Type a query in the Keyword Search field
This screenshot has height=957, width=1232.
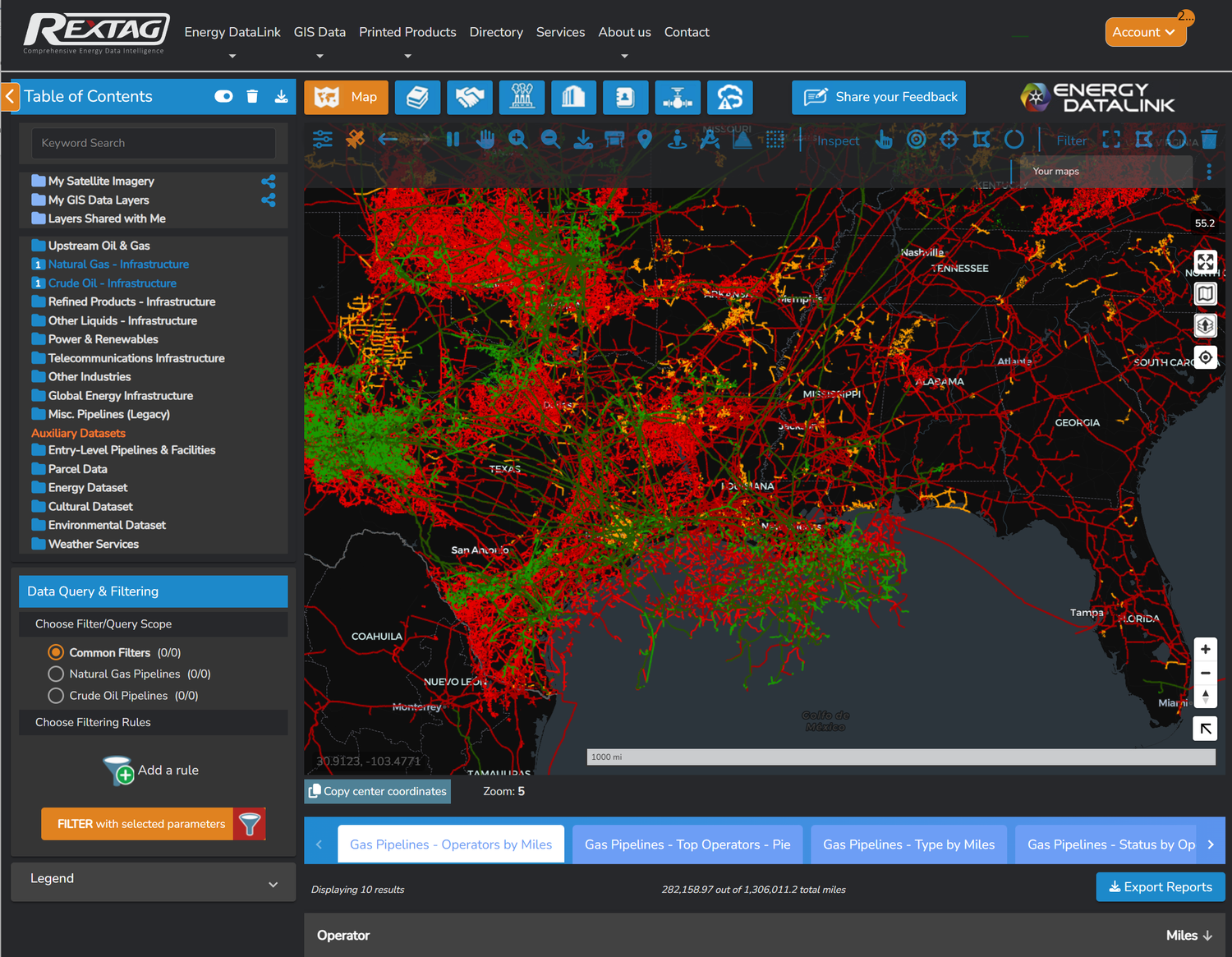point(152,143)
